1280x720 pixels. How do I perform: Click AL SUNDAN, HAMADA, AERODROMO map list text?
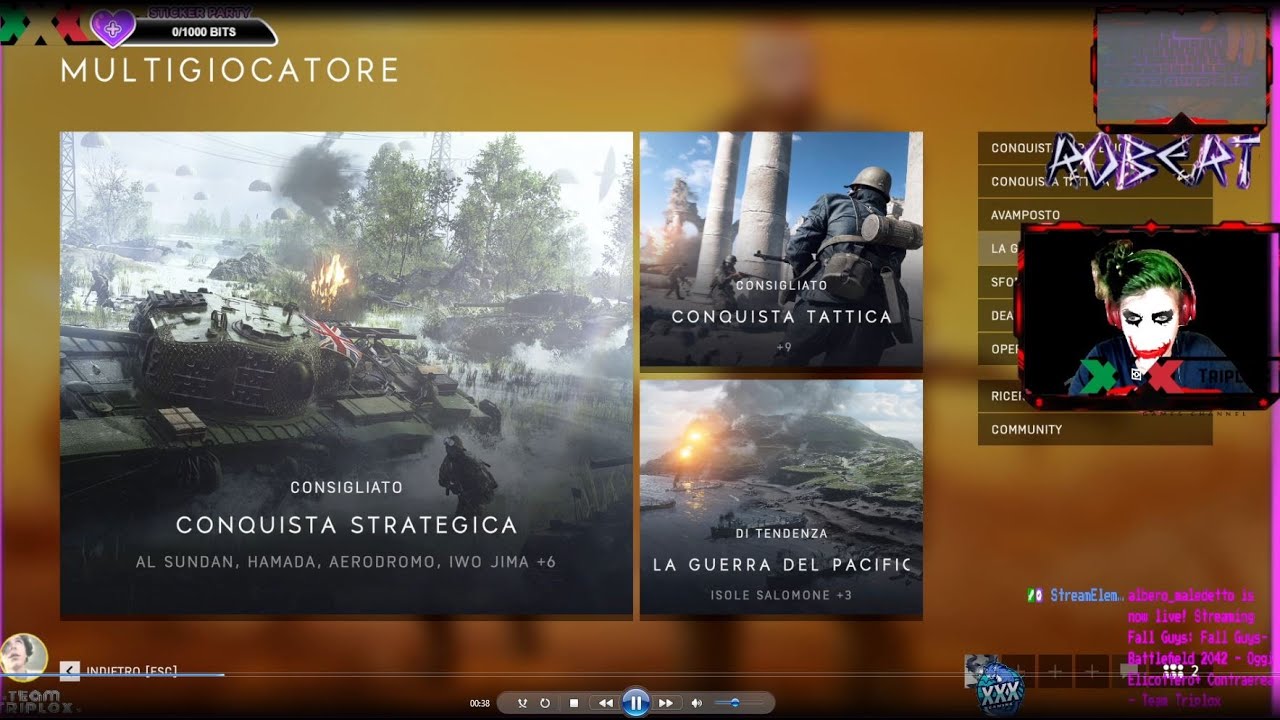click(346, 562)
